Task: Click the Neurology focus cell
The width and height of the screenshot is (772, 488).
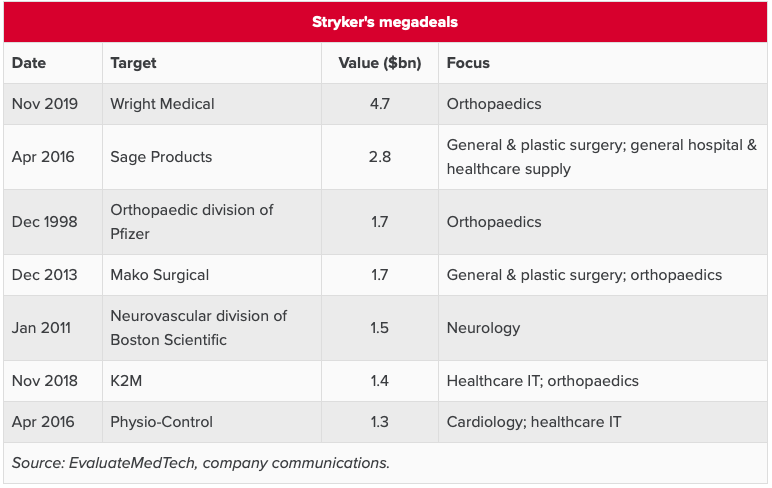Action: [x=484, y=328]
